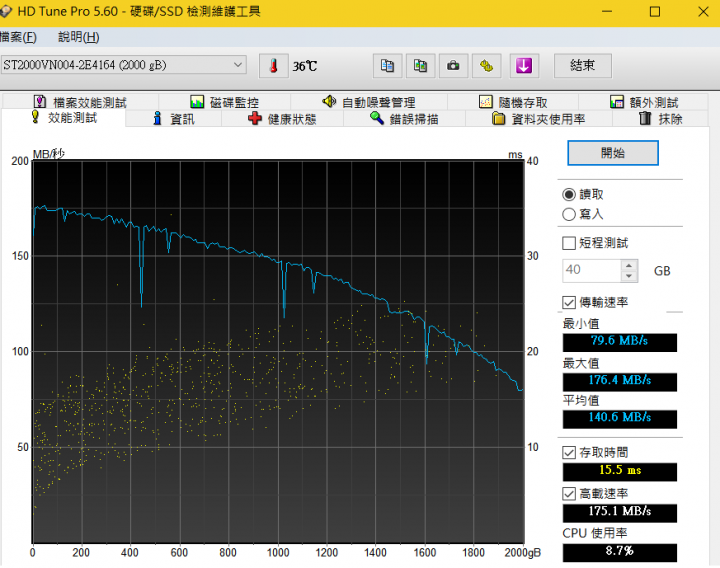Select the 寫入 radio button

(x=569, y=214)
